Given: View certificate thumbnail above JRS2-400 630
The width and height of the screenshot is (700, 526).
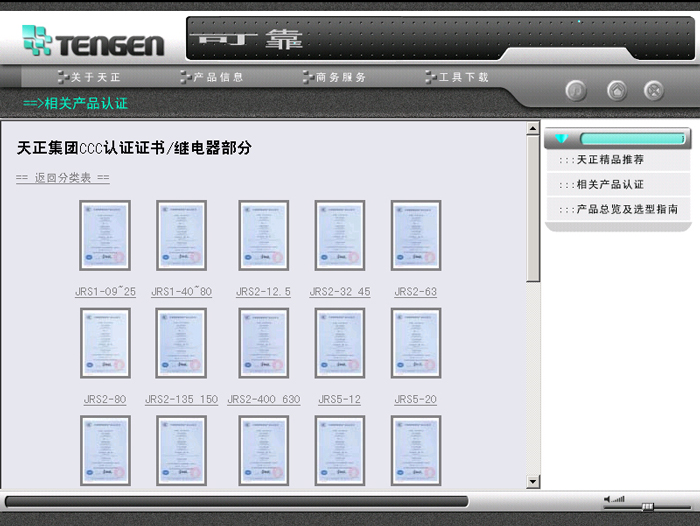Looking at the screenshot, I should (263, 343).
